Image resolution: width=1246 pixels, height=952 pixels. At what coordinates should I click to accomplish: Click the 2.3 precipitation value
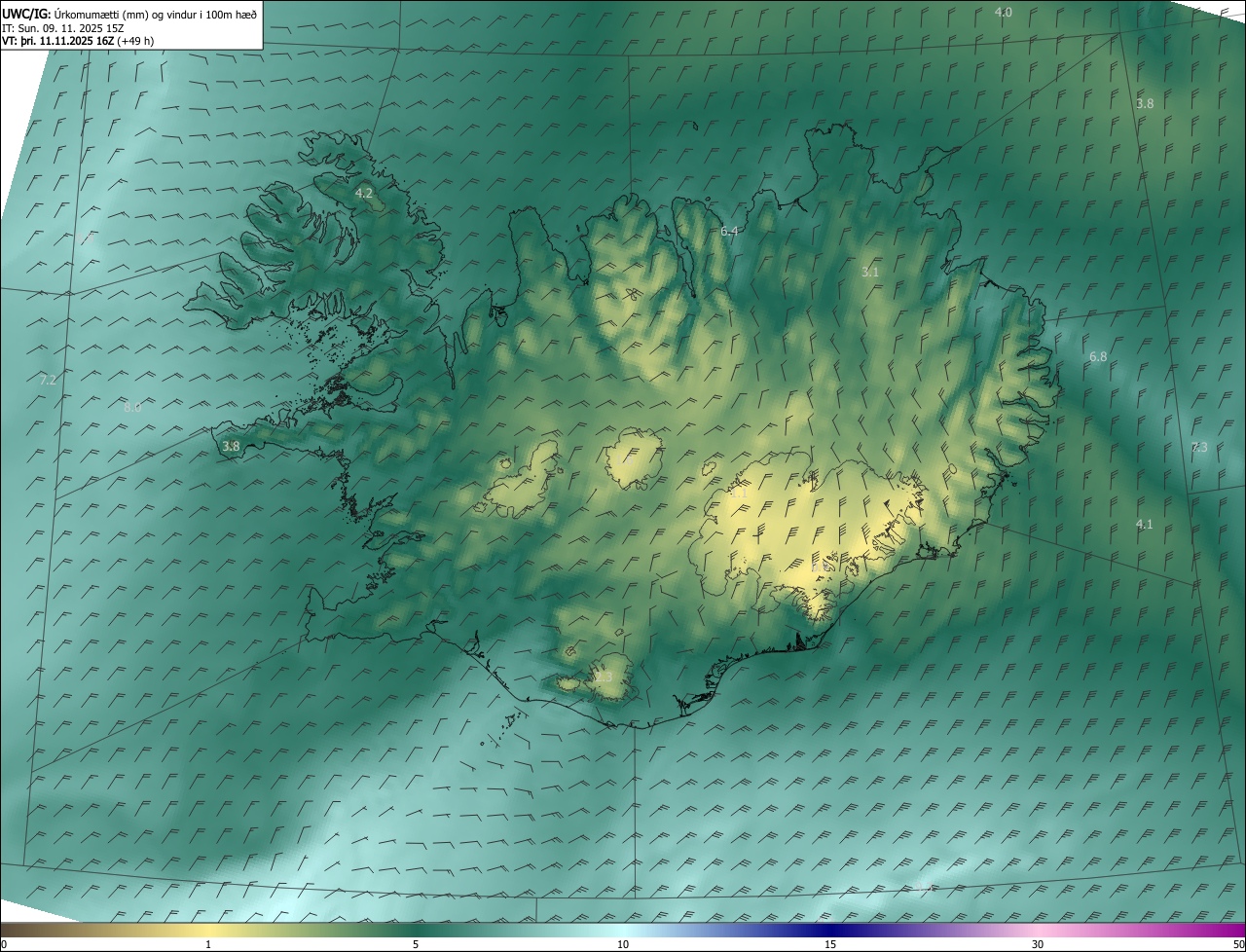[604, 677]
